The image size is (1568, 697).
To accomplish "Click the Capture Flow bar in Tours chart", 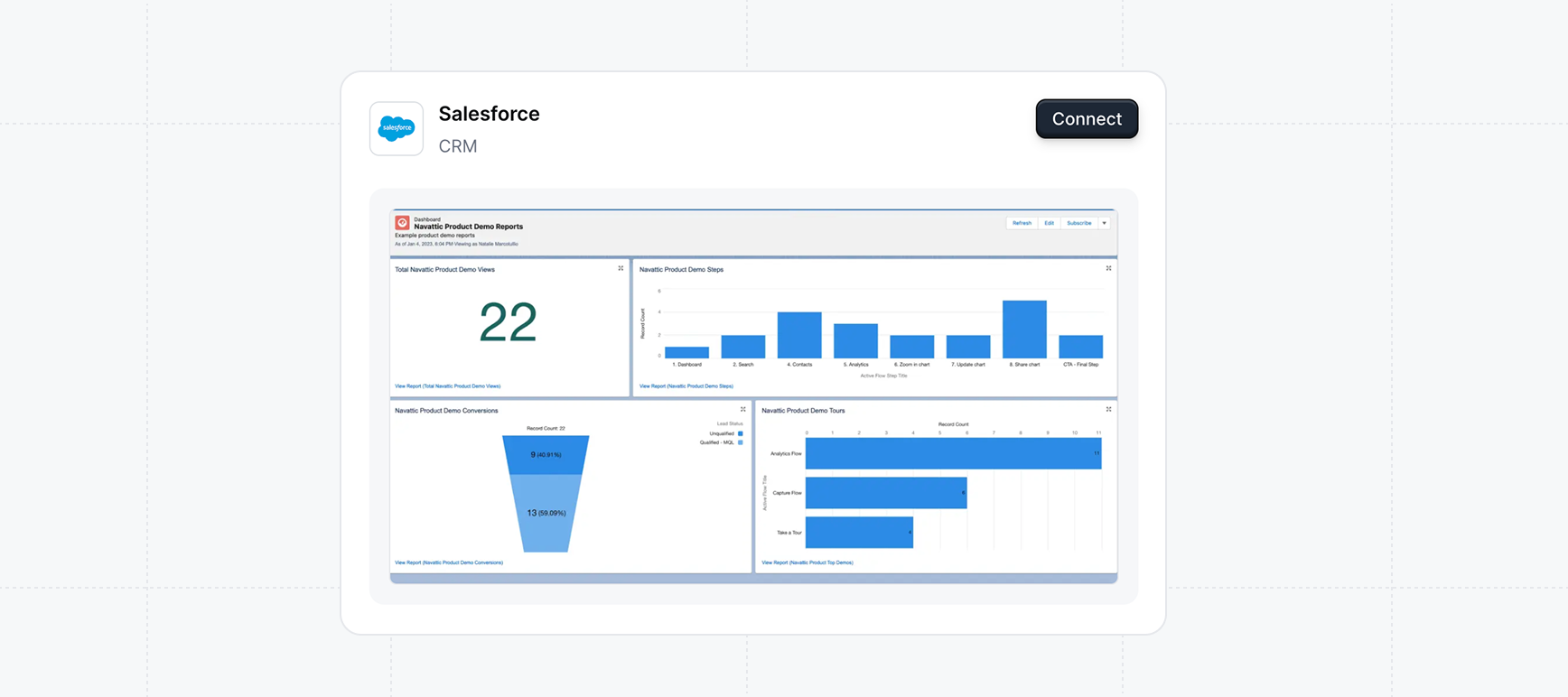I will click(886, 493).
